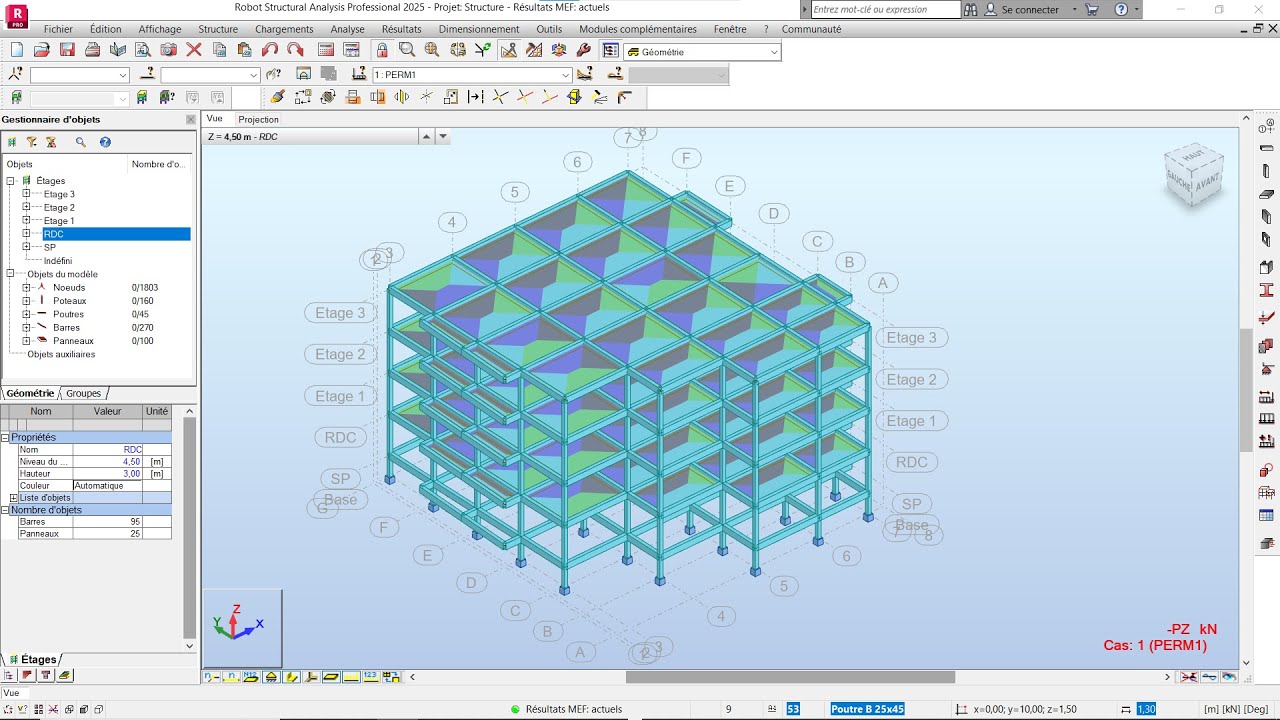Move work plane up with arrow button
This screenshot has height=720, width=1280.
[x=426, y=136]
